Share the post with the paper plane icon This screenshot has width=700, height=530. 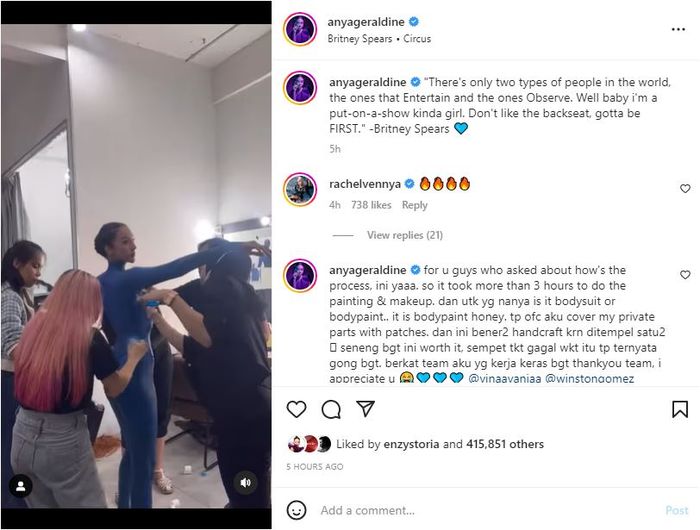365,409
